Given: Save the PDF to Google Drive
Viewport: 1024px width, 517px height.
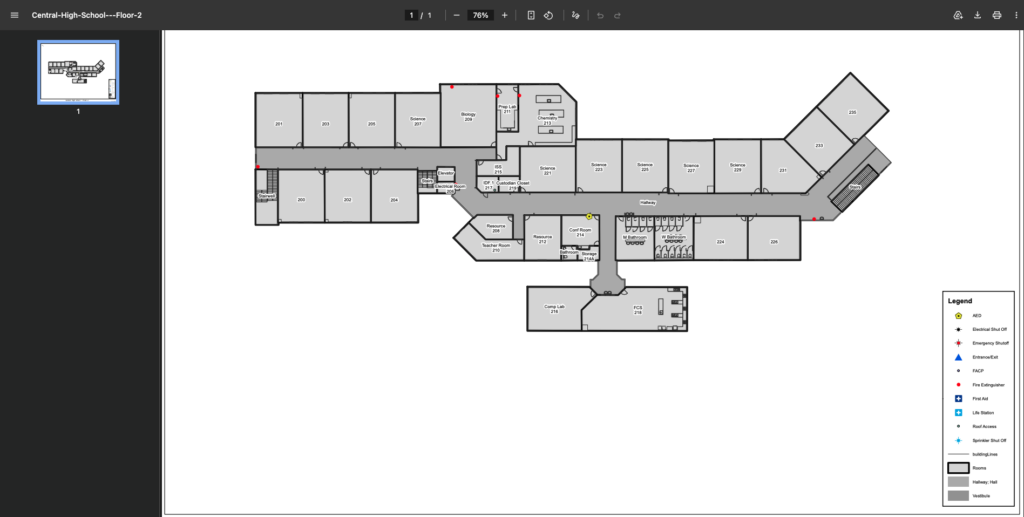Looking at the screenshot, I should pyautogui.click(x=958, y=15).
